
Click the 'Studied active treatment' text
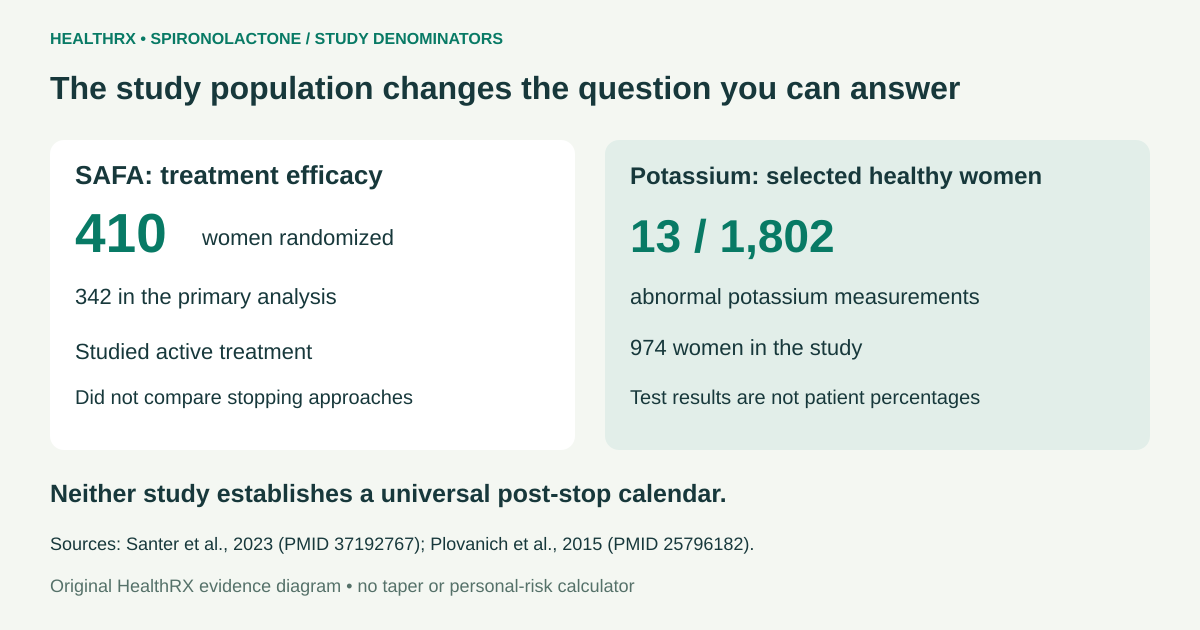pos(193,352)
